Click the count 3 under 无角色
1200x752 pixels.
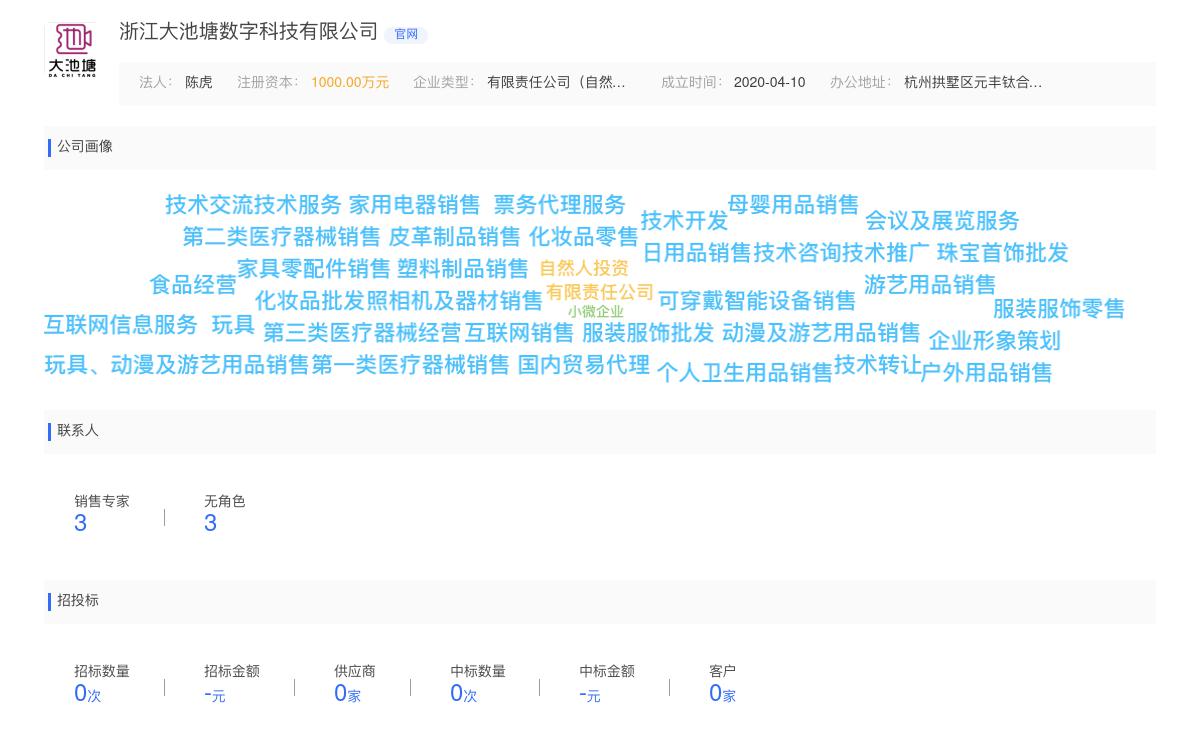(211, 523)
